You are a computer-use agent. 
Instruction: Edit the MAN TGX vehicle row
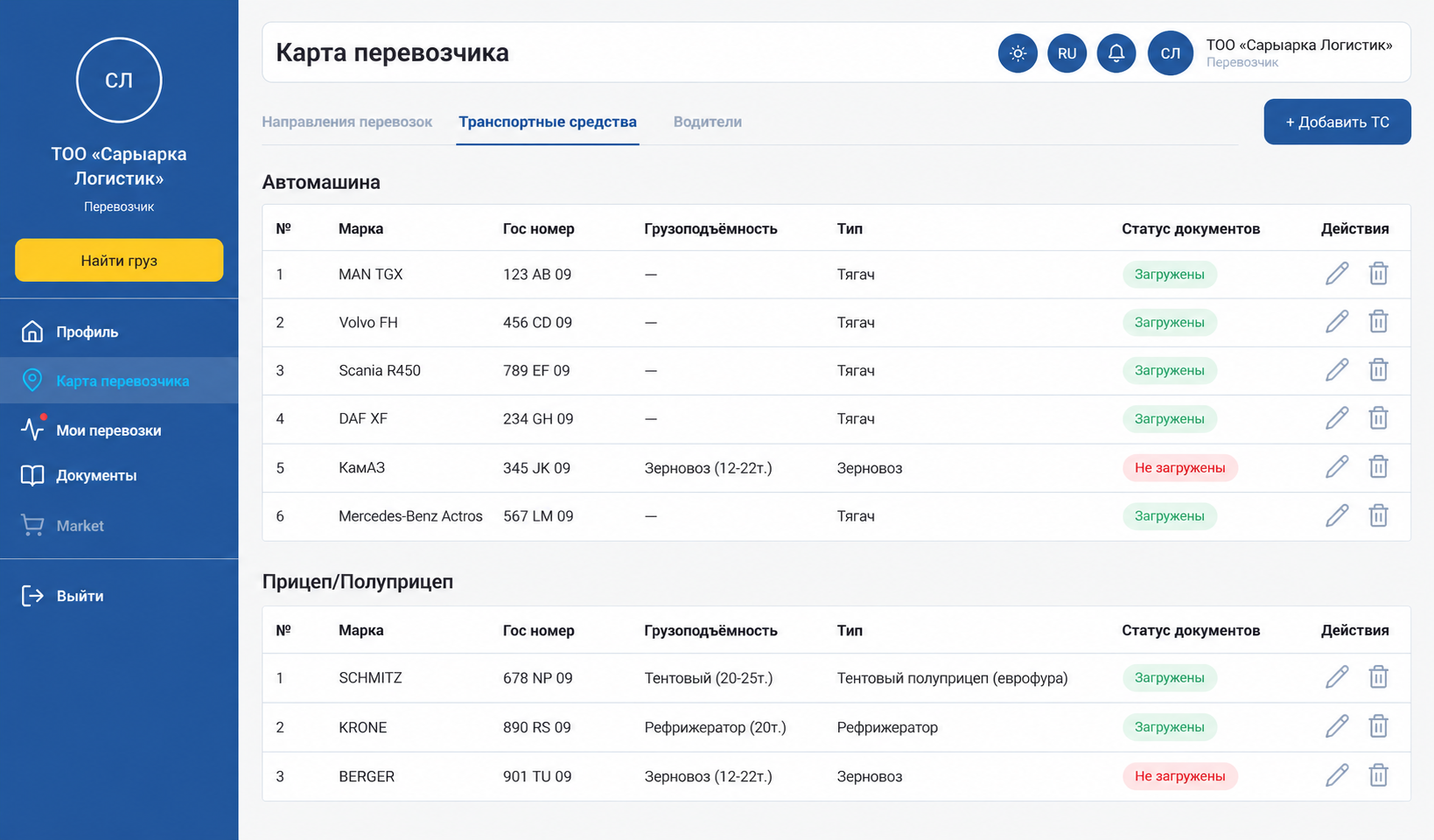click(1337, 274)
